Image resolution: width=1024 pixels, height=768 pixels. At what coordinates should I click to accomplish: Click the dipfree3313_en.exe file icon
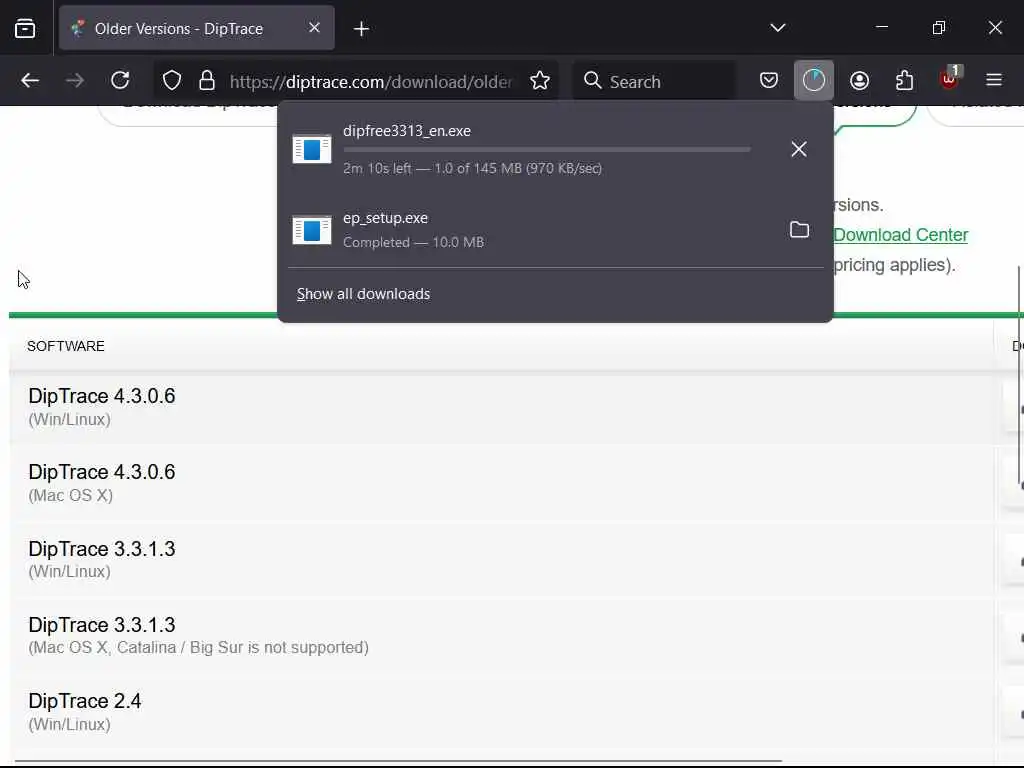pos(312,149)
